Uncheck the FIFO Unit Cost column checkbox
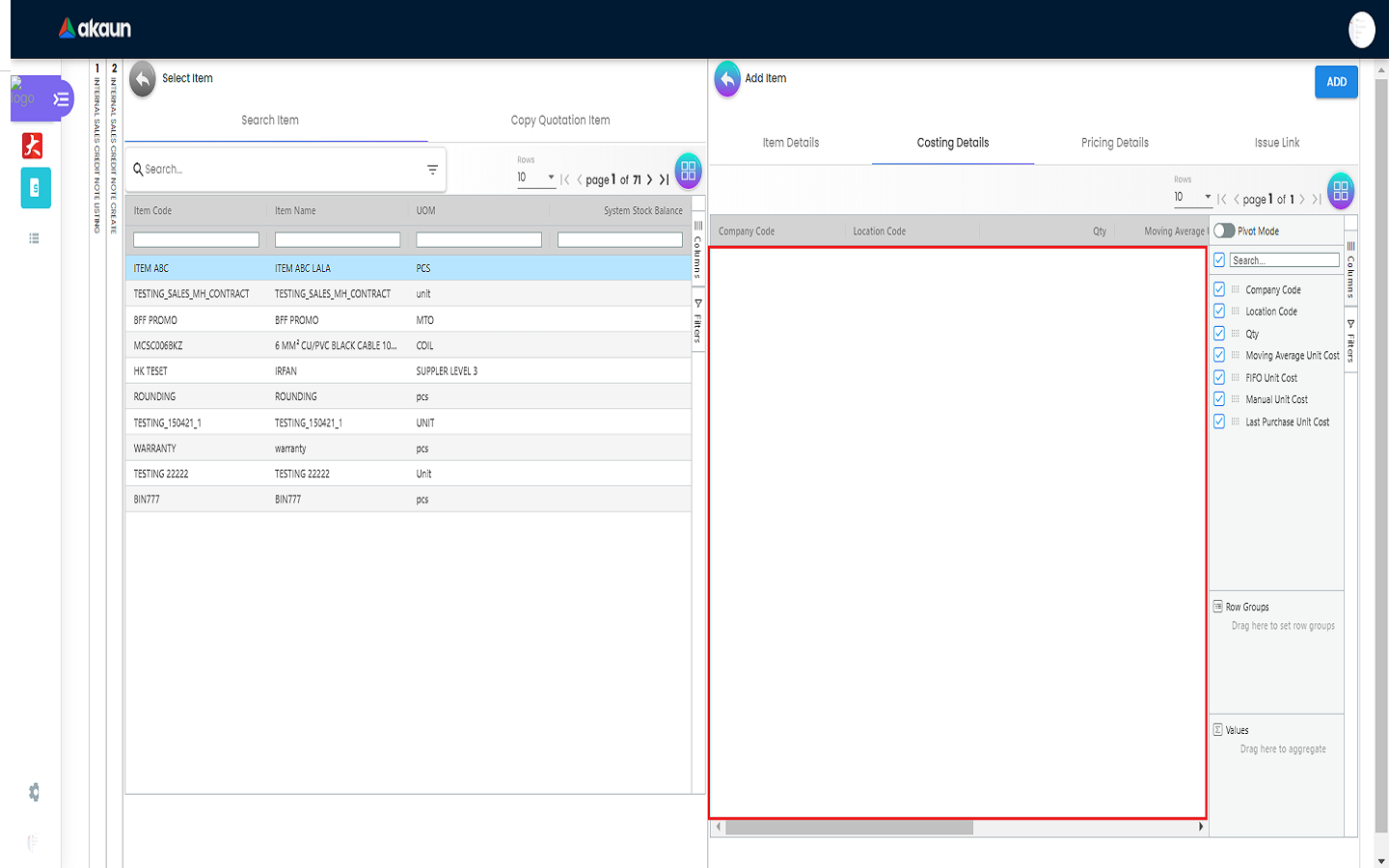Viewport: 1389px width, 868px height. (x=1219, y=377)
